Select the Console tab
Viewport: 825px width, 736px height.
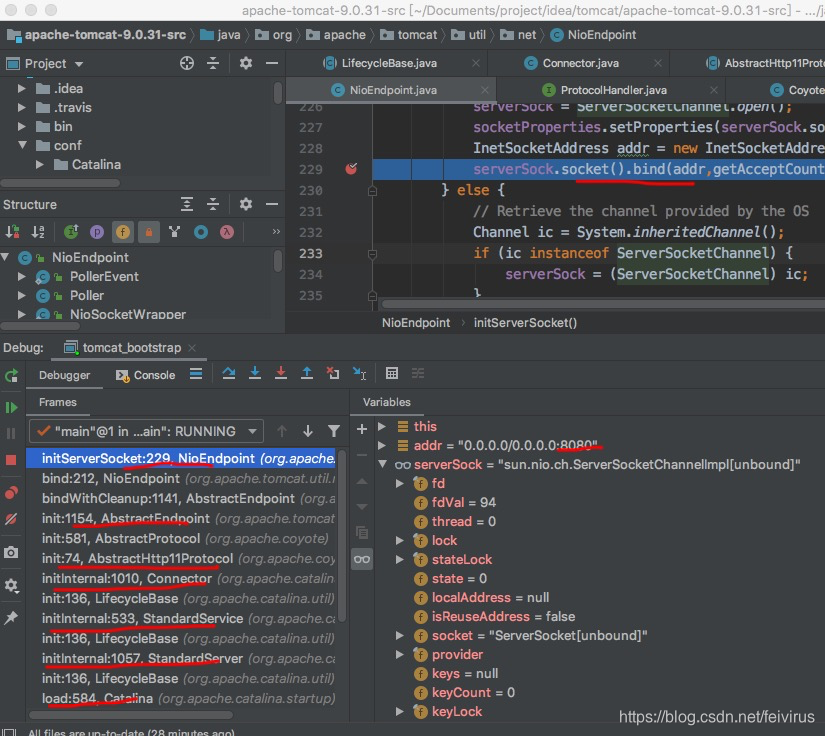point(146,375)
